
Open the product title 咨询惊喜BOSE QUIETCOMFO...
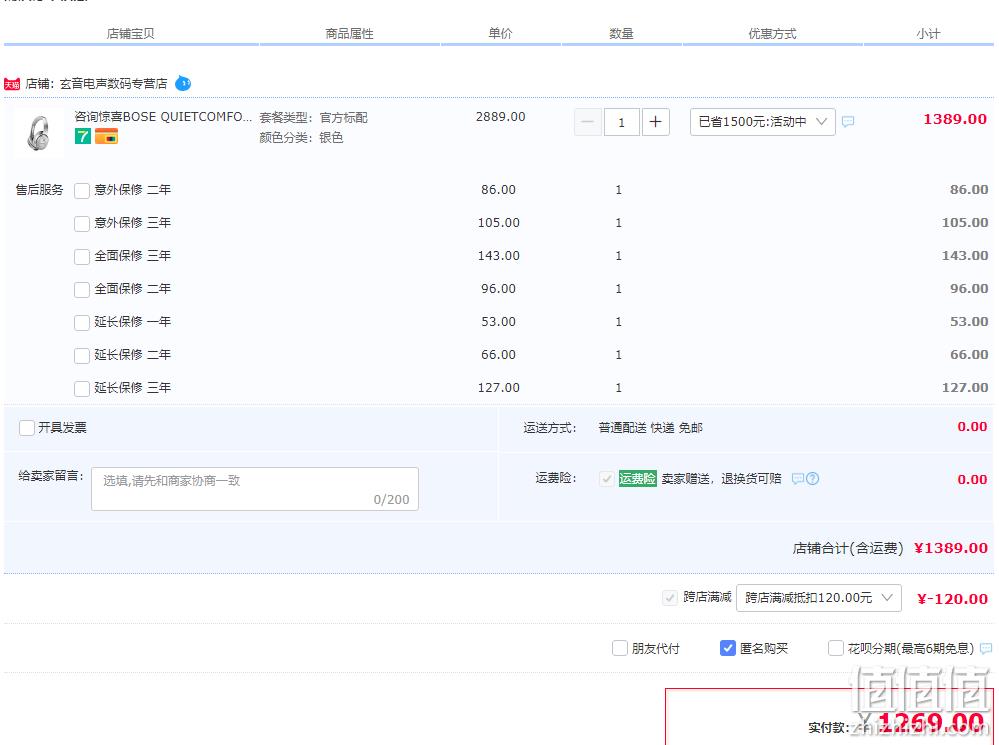tap(163, 117)
